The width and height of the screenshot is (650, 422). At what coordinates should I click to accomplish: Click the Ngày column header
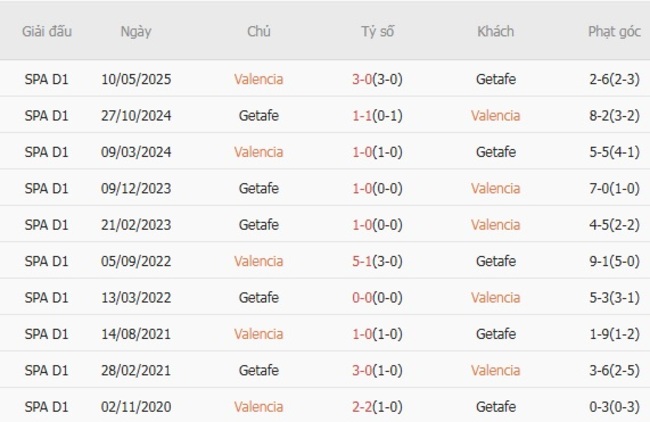(x=136, y=32)
